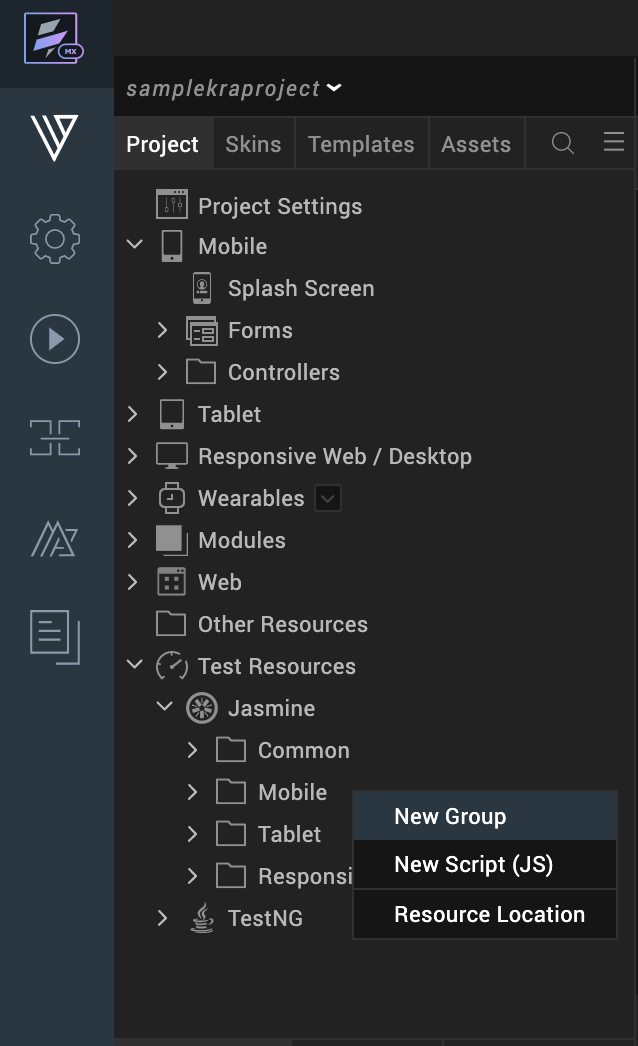This screenshot has width=638, height=1046.
Task: Select Splash Screen in project tree
Action: point(300,288)
